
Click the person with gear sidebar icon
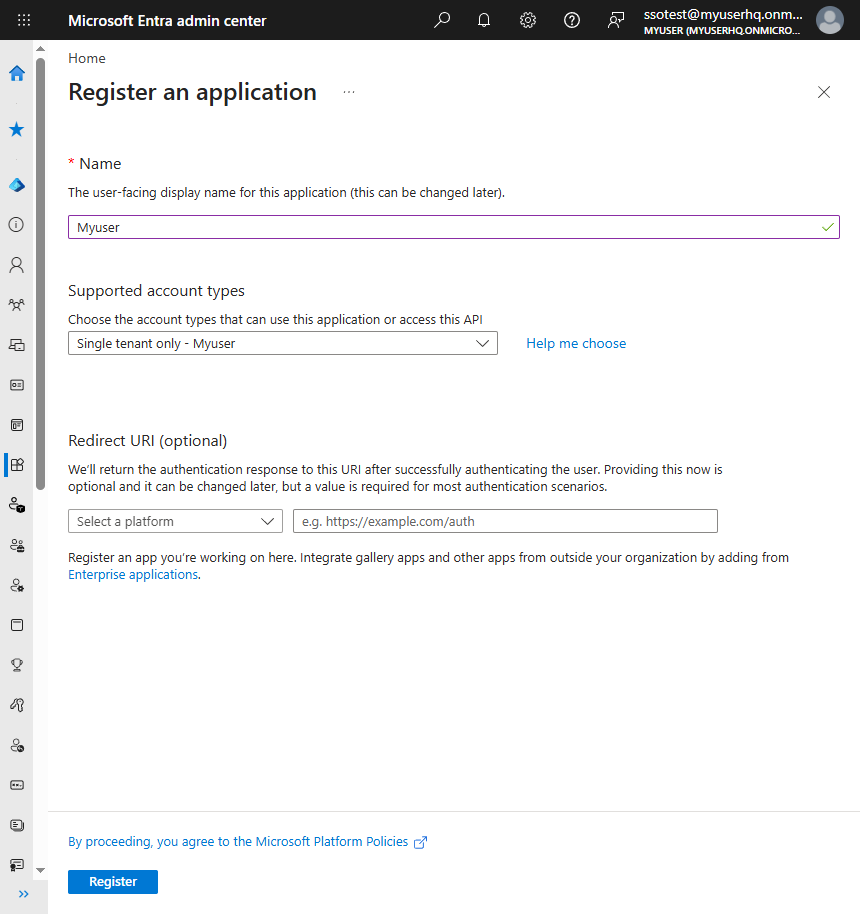click(x=17, y=585)
